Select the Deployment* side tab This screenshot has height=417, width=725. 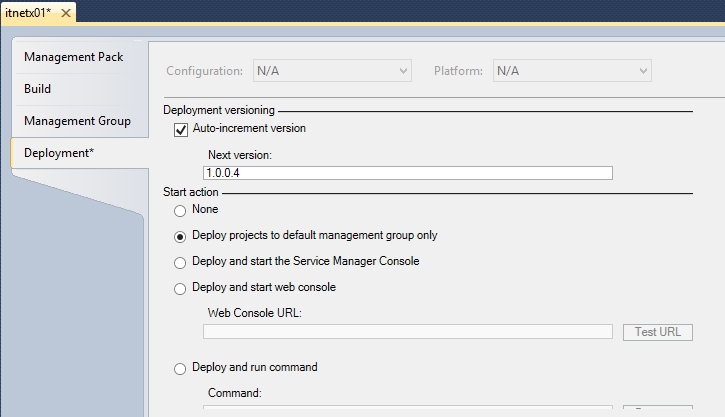59,153
